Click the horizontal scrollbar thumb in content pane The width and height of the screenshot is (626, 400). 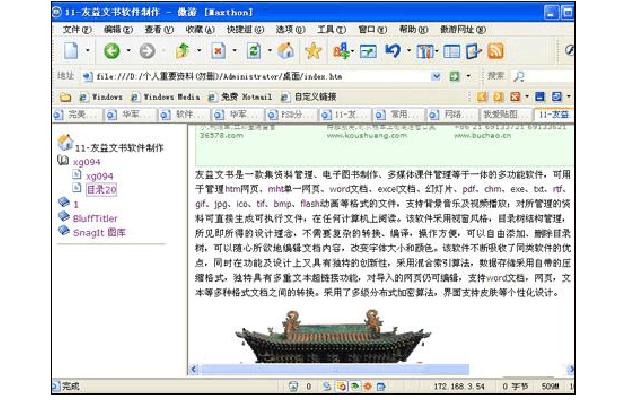coord(335,369)
